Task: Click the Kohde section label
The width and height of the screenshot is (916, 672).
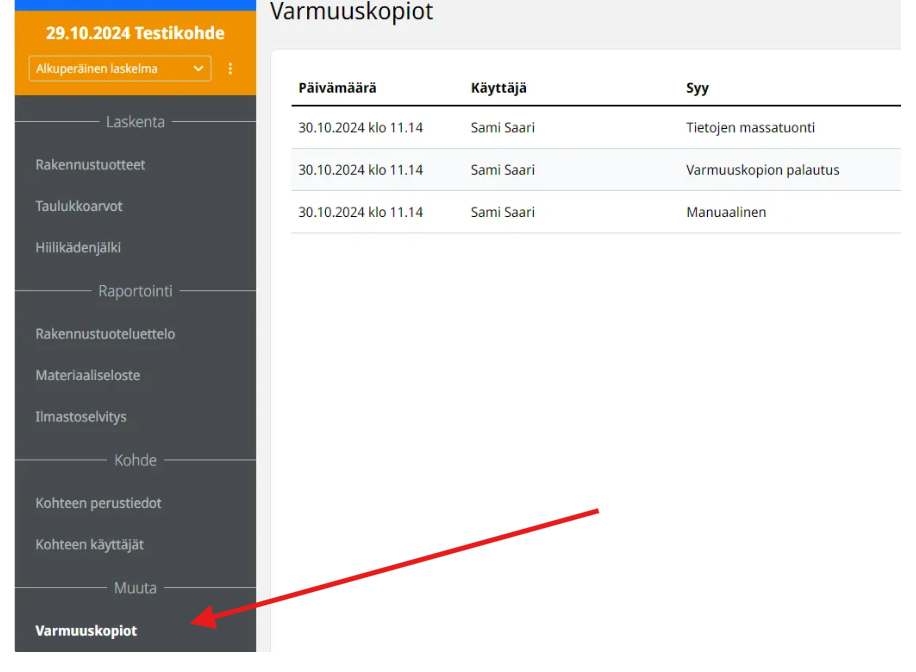Action: (x=135, y=460)
